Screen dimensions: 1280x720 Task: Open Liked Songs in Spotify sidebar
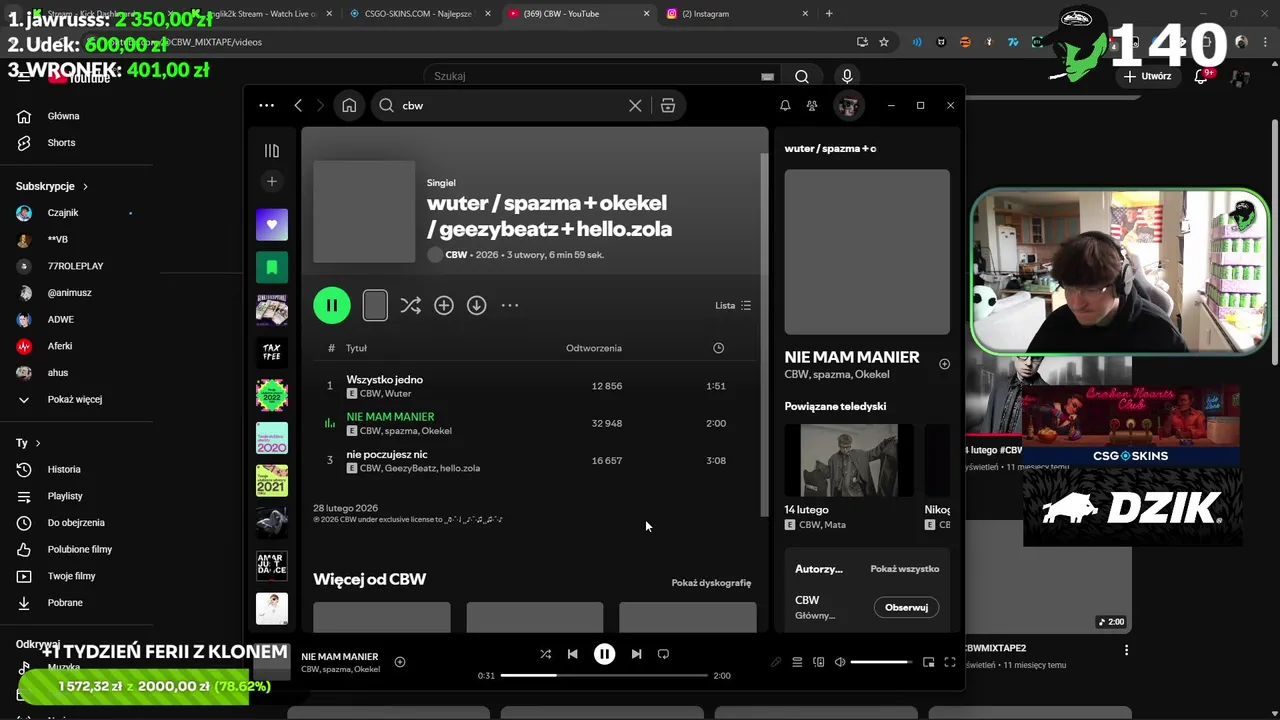tap(271, 225)
